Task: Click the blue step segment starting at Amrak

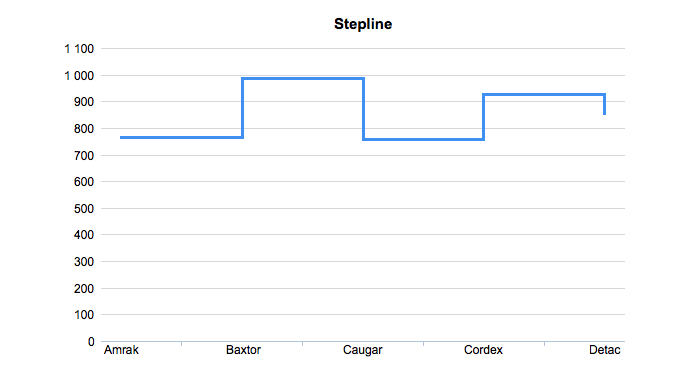Action: pos(182,138)
